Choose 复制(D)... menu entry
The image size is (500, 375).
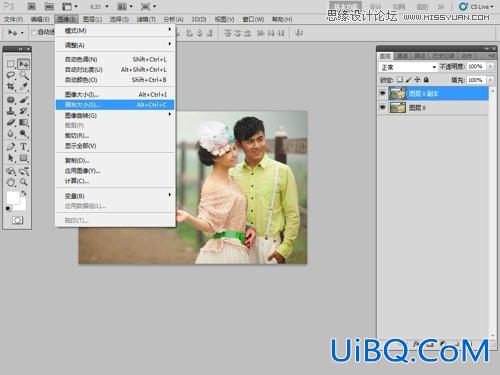(115, 160)
